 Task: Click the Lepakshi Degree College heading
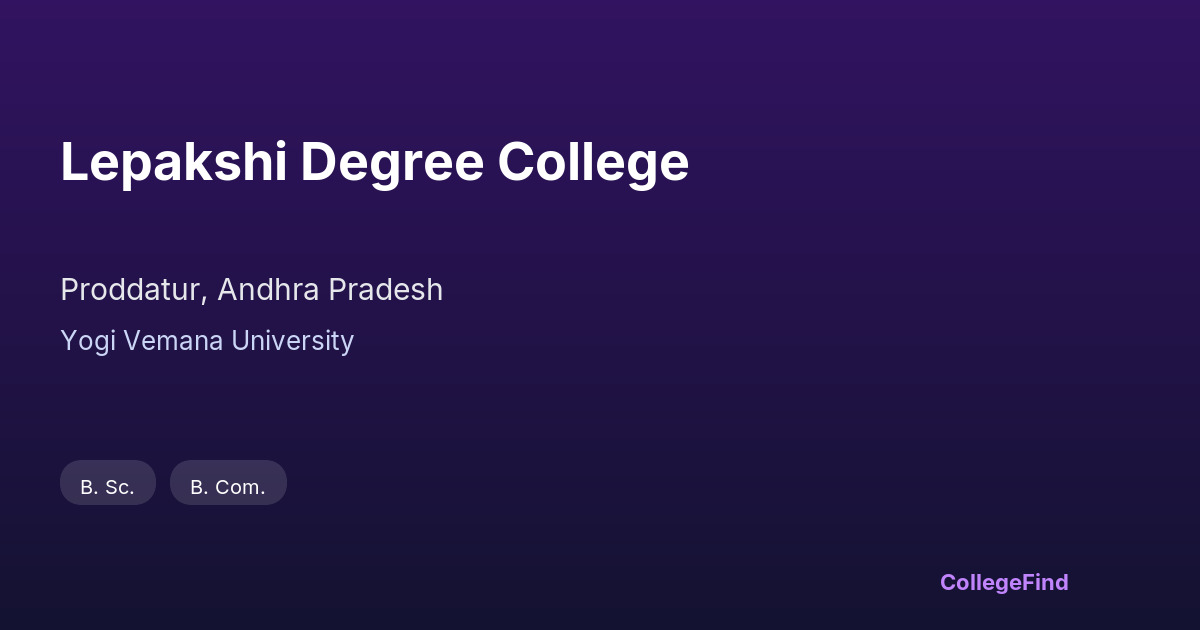click(x=374, y=162)
